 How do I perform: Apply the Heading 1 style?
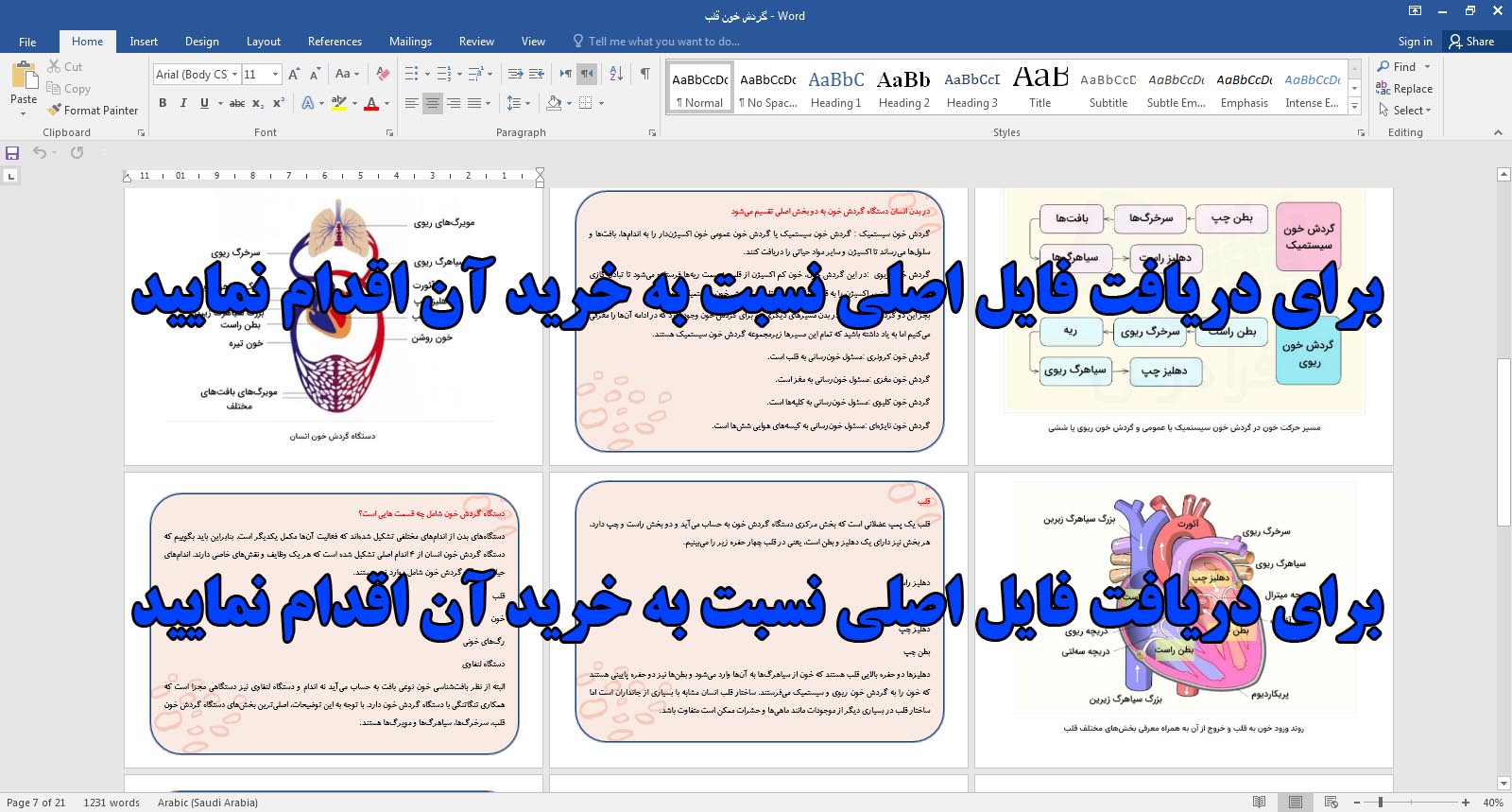[x=835, y=88]
